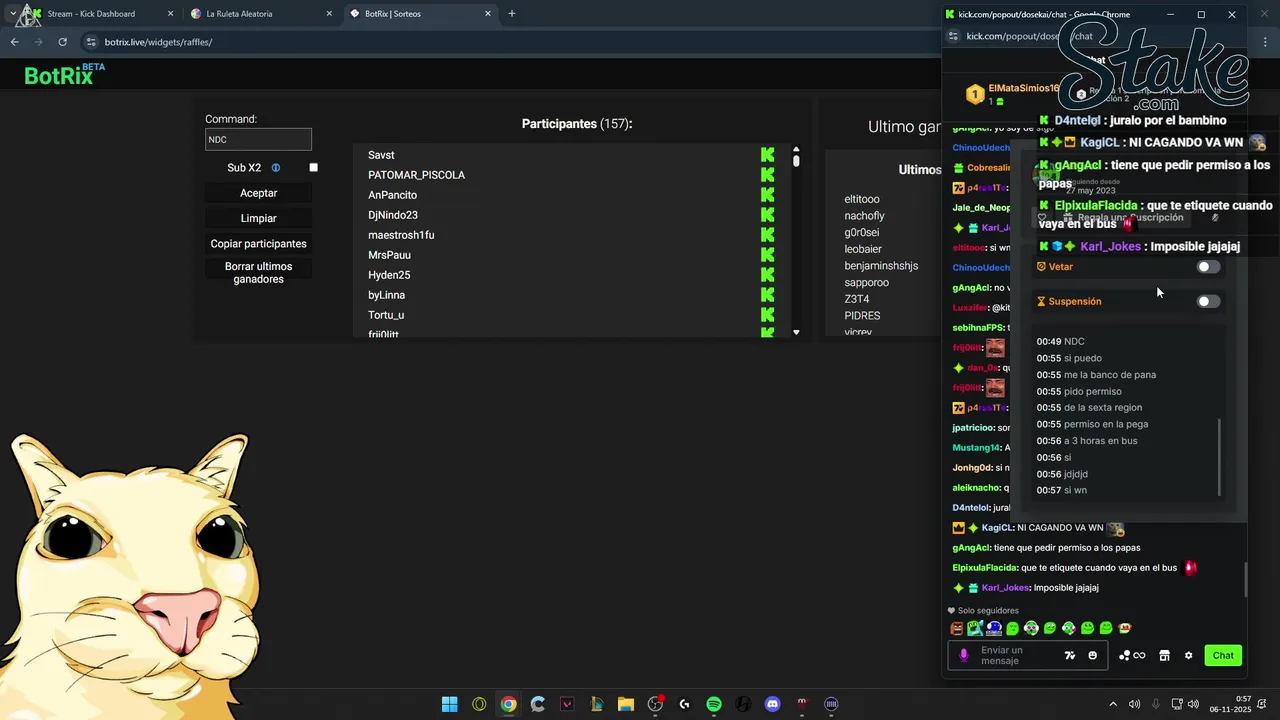Click the BotRix BETA logo
Viewport: 1280px width, 720px height.
(64, 74)
